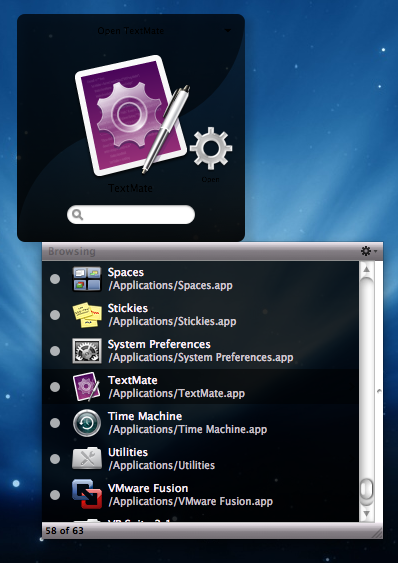Click the /Applications/Utilities path text
The image size is (398, 563).
[x=162, y=465]
